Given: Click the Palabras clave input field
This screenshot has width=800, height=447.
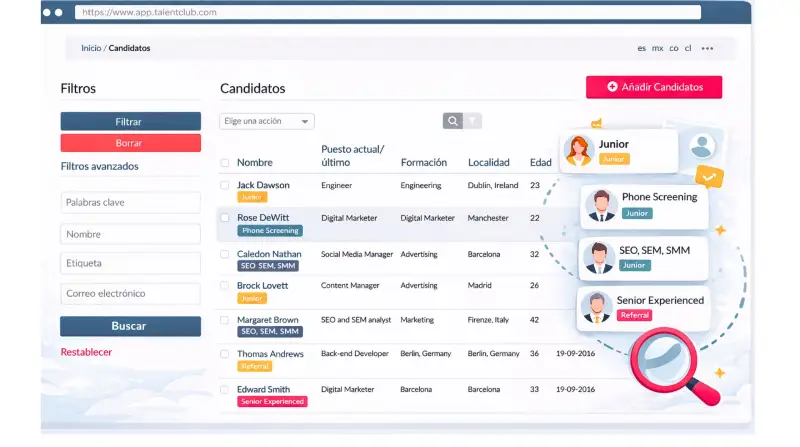Looking at the screenshot, I should [130, 202].
